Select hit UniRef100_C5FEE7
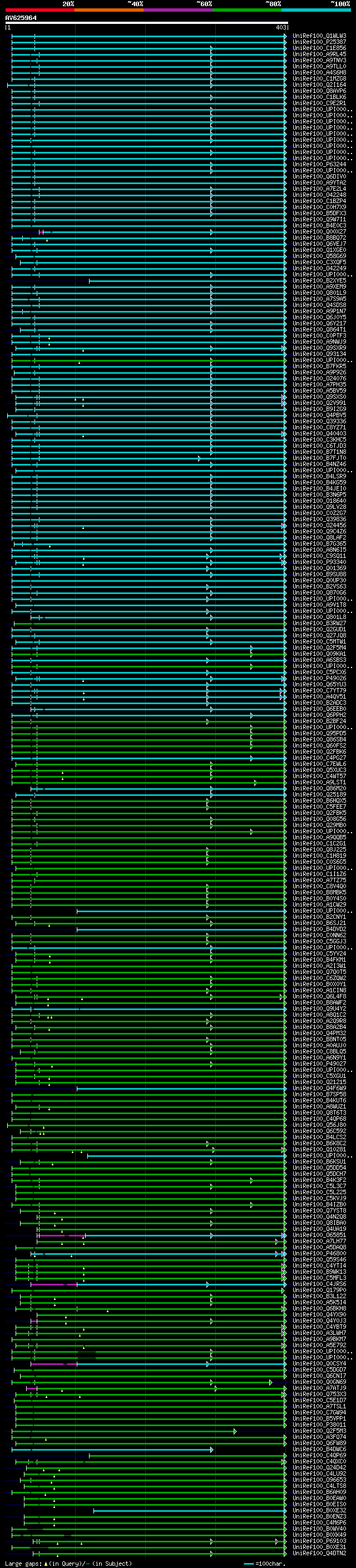Screen dimensions: 356x1568 point(319,807)
